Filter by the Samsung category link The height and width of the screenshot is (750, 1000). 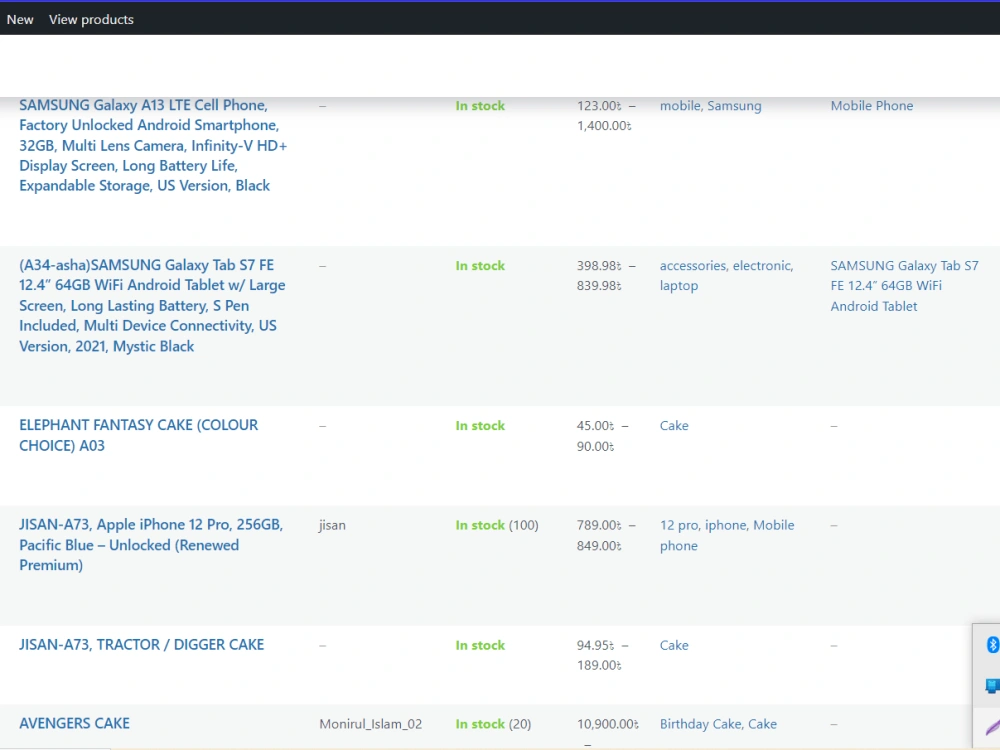[734, 106]
